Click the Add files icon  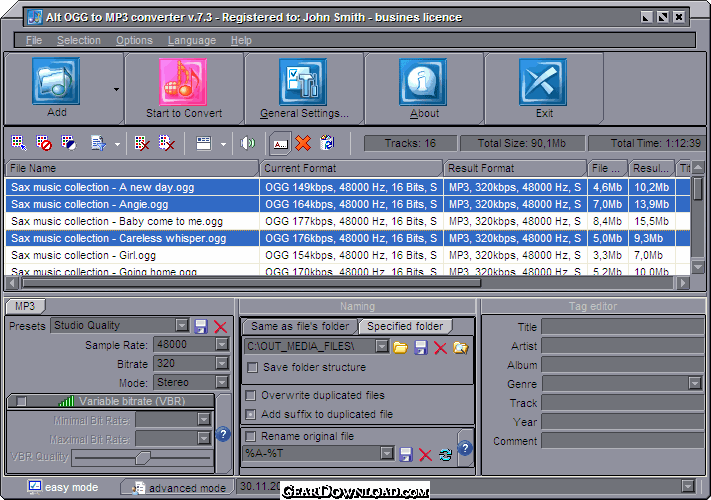coord(56,82)
